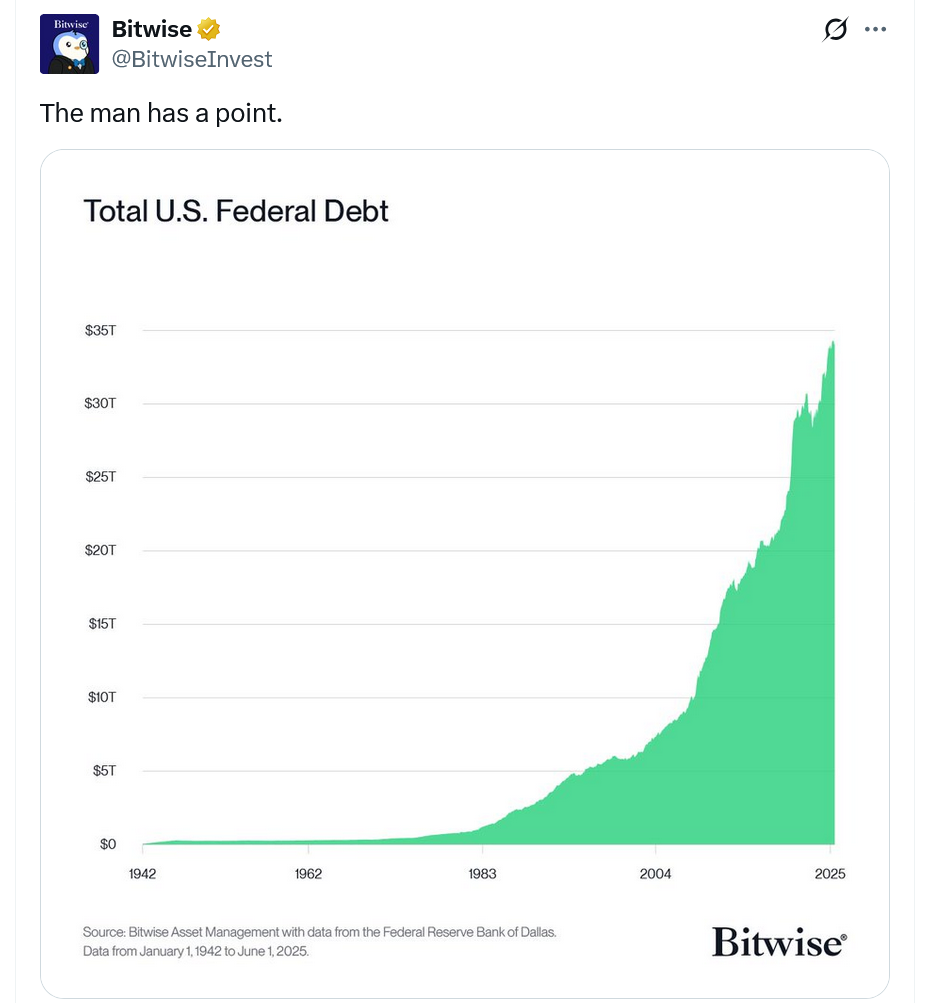
Task: Click the 2025 x-axis label
Action: [829, 873]
